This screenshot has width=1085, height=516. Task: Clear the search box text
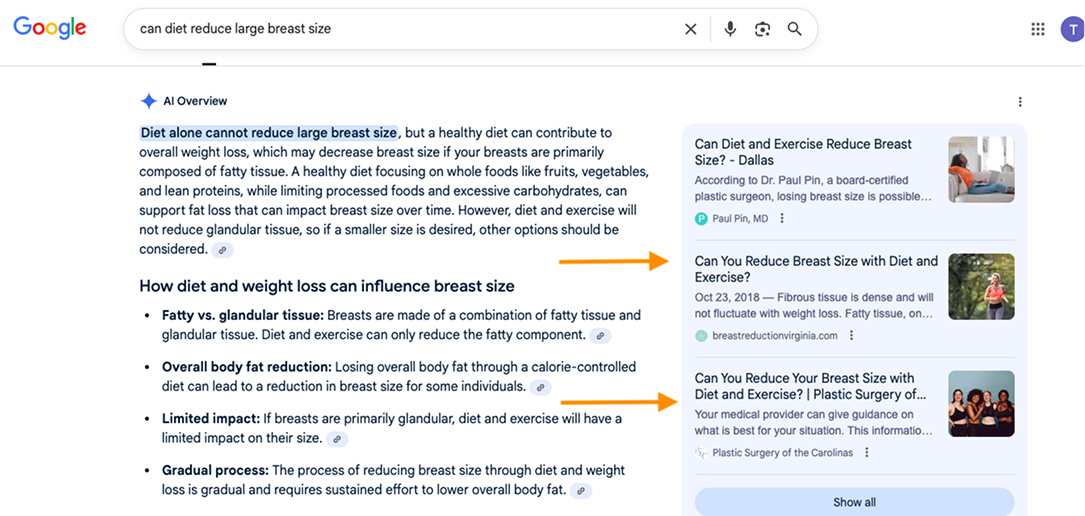690,29
